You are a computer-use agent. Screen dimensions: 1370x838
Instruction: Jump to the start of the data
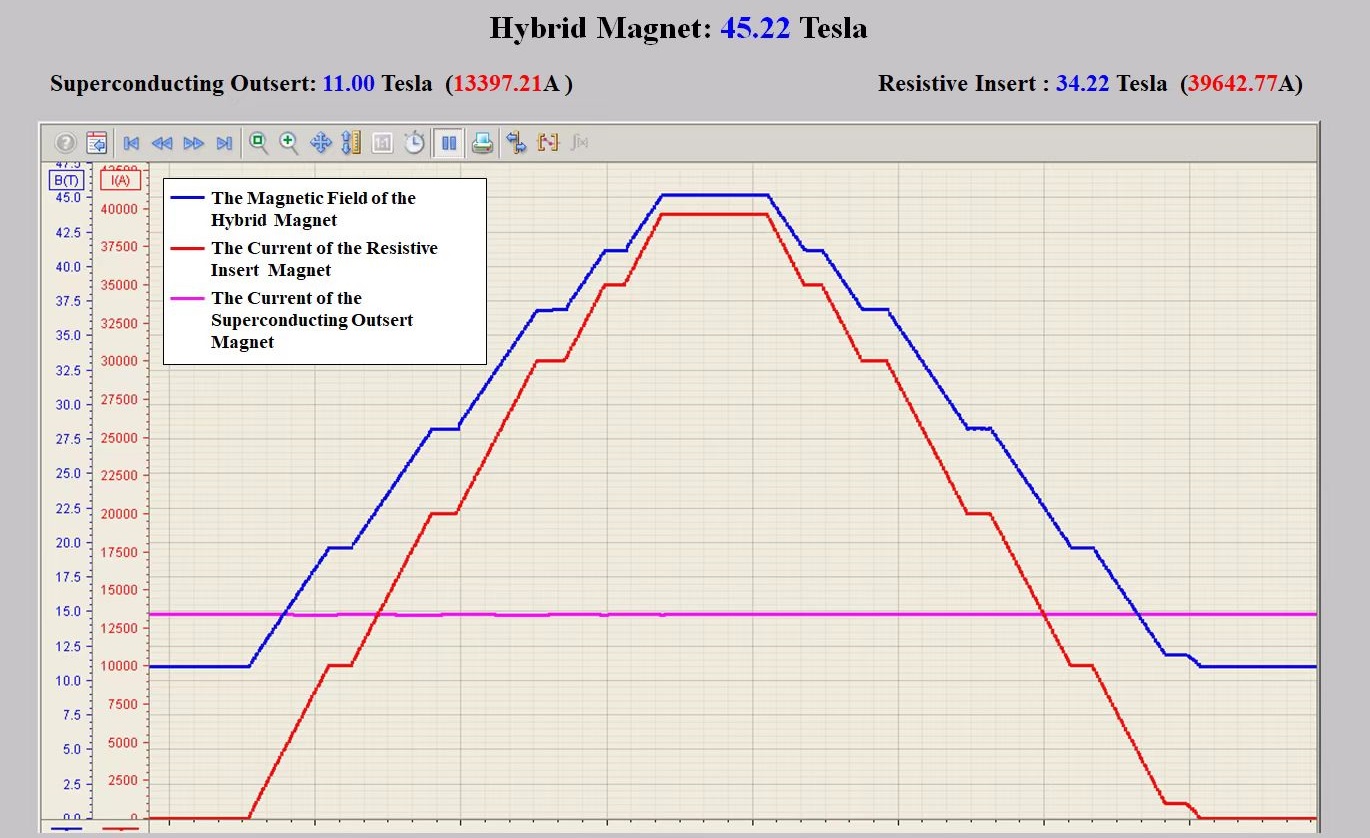coord(131,143)
